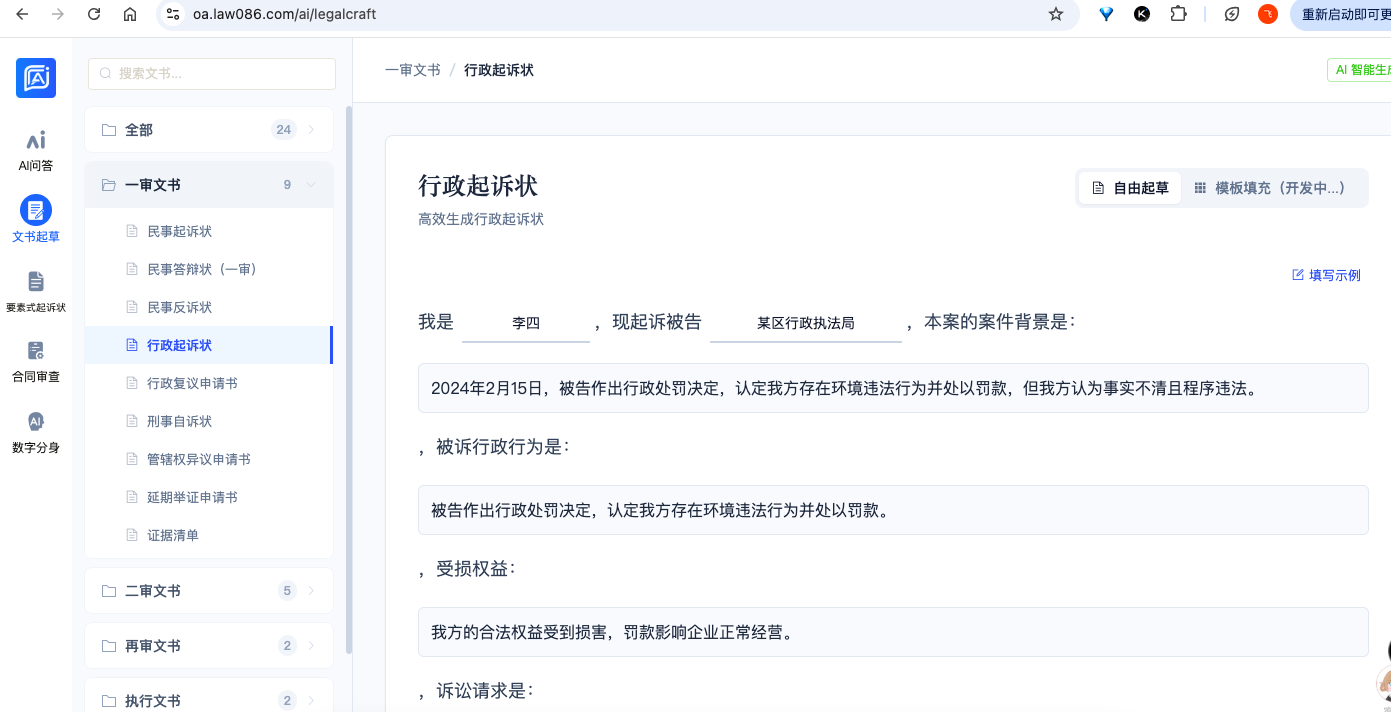Select 民事答辩状（一审）document
Screen dimensions: 1391x712
pos(209,269)
